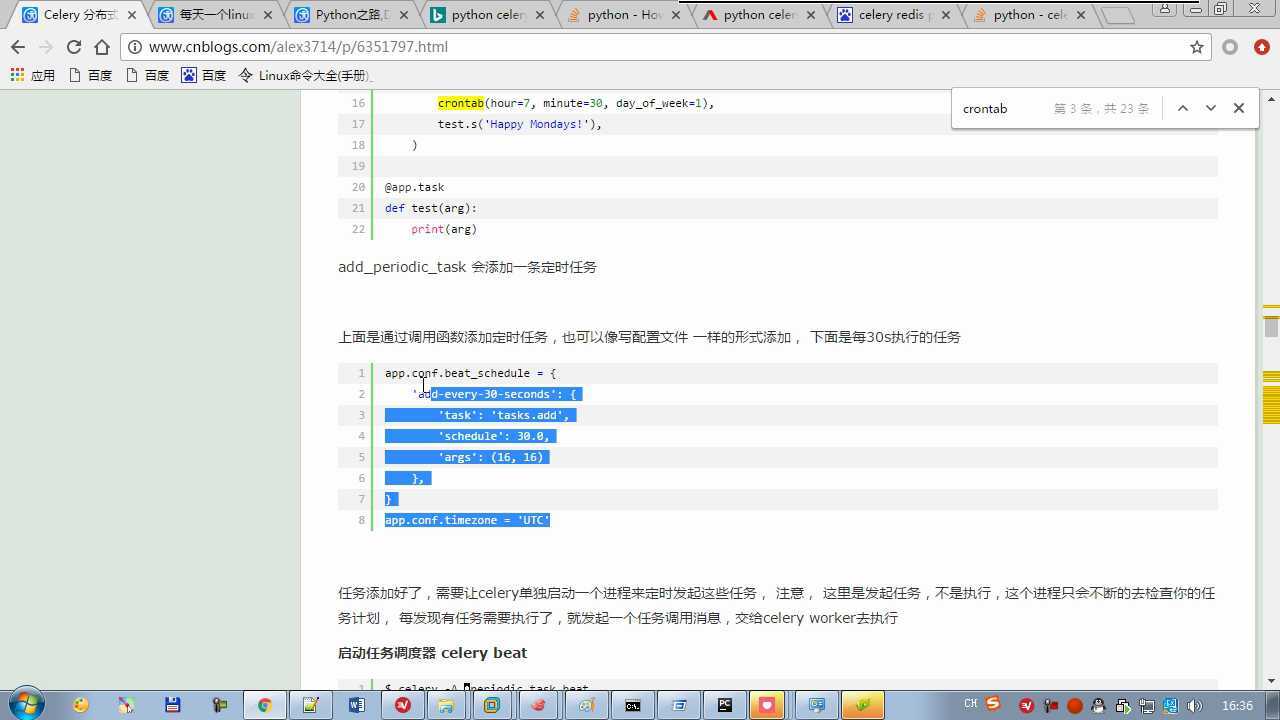Click the red extension icon beside address bar
This screenshot has height=720, width=1280.
click(1262, 47)
